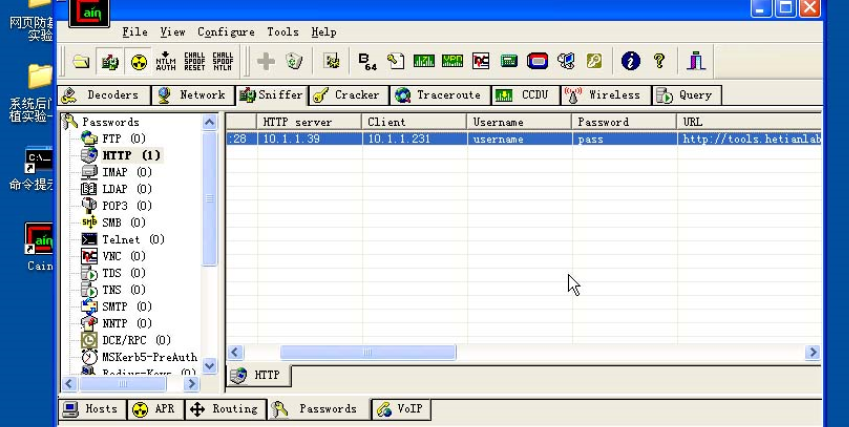Screen dimensions: 849x427
Task: Toggle the Start/Stop APR radiation icon
Action: point(139,61)
